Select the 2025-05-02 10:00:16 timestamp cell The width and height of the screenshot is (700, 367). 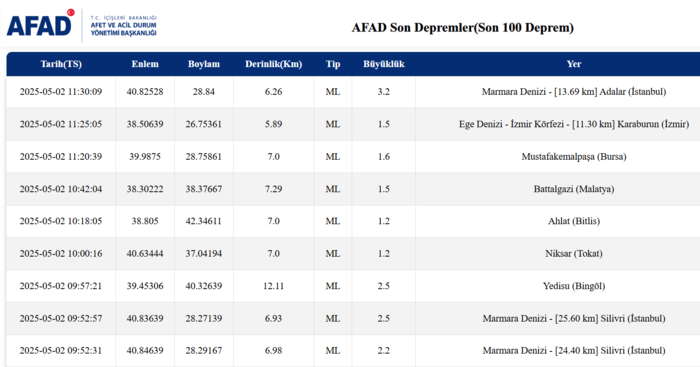click(x=61, y=254)
